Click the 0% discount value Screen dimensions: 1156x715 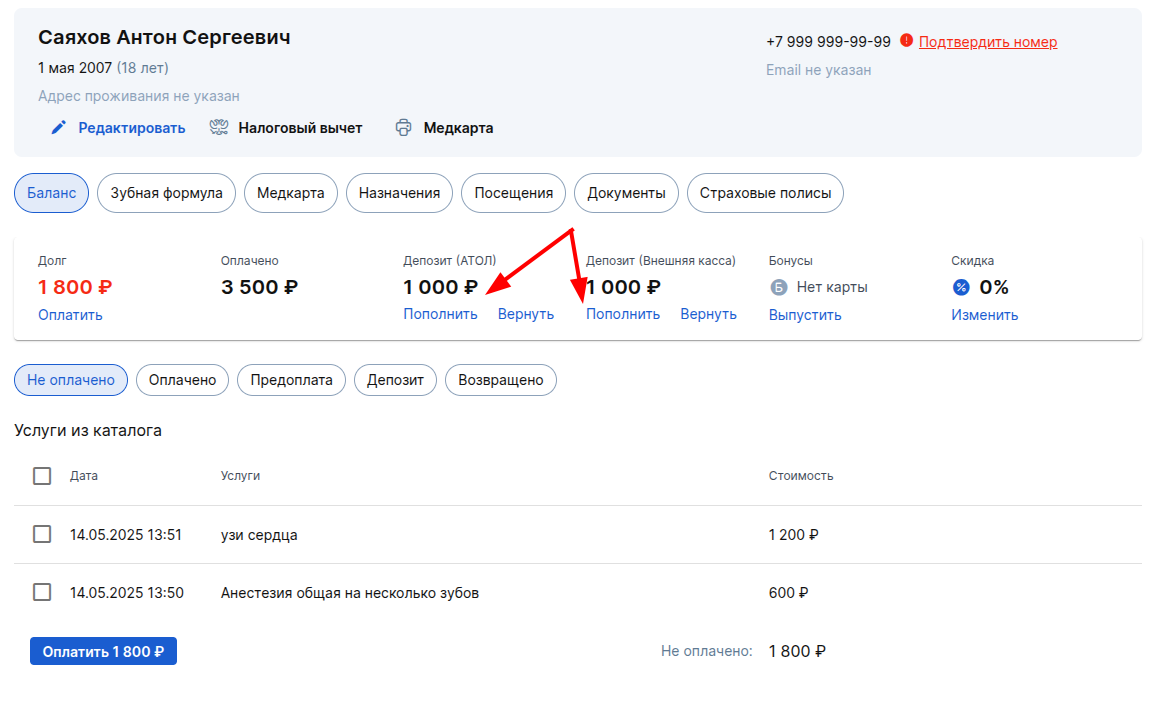coord(994,287)
